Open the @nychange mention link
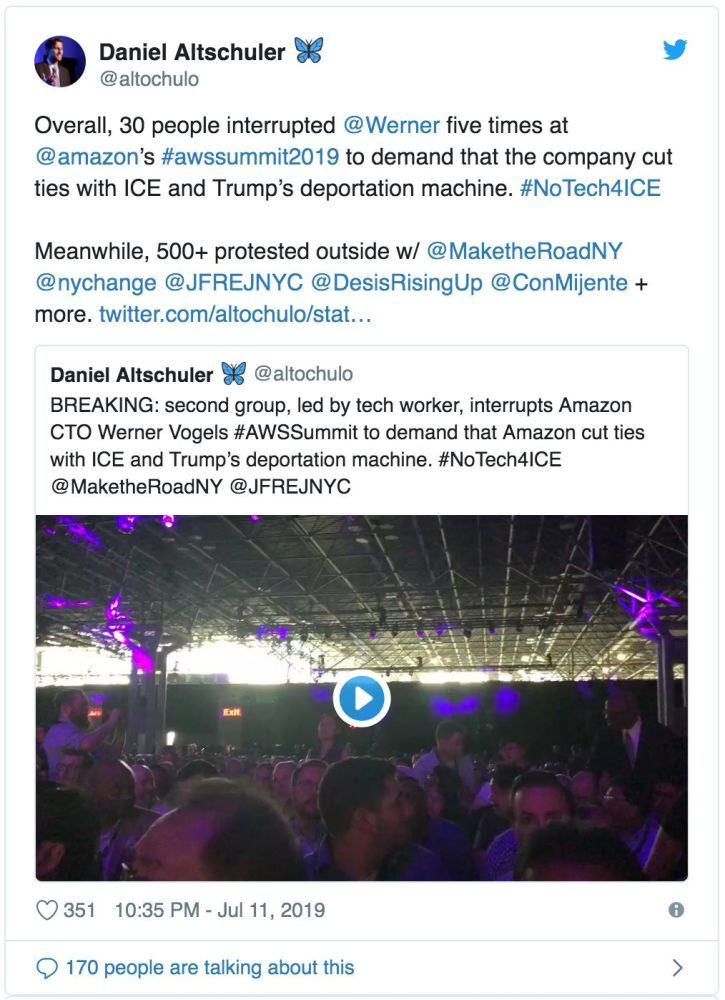The image size is (725, 1000). [96, 283]
